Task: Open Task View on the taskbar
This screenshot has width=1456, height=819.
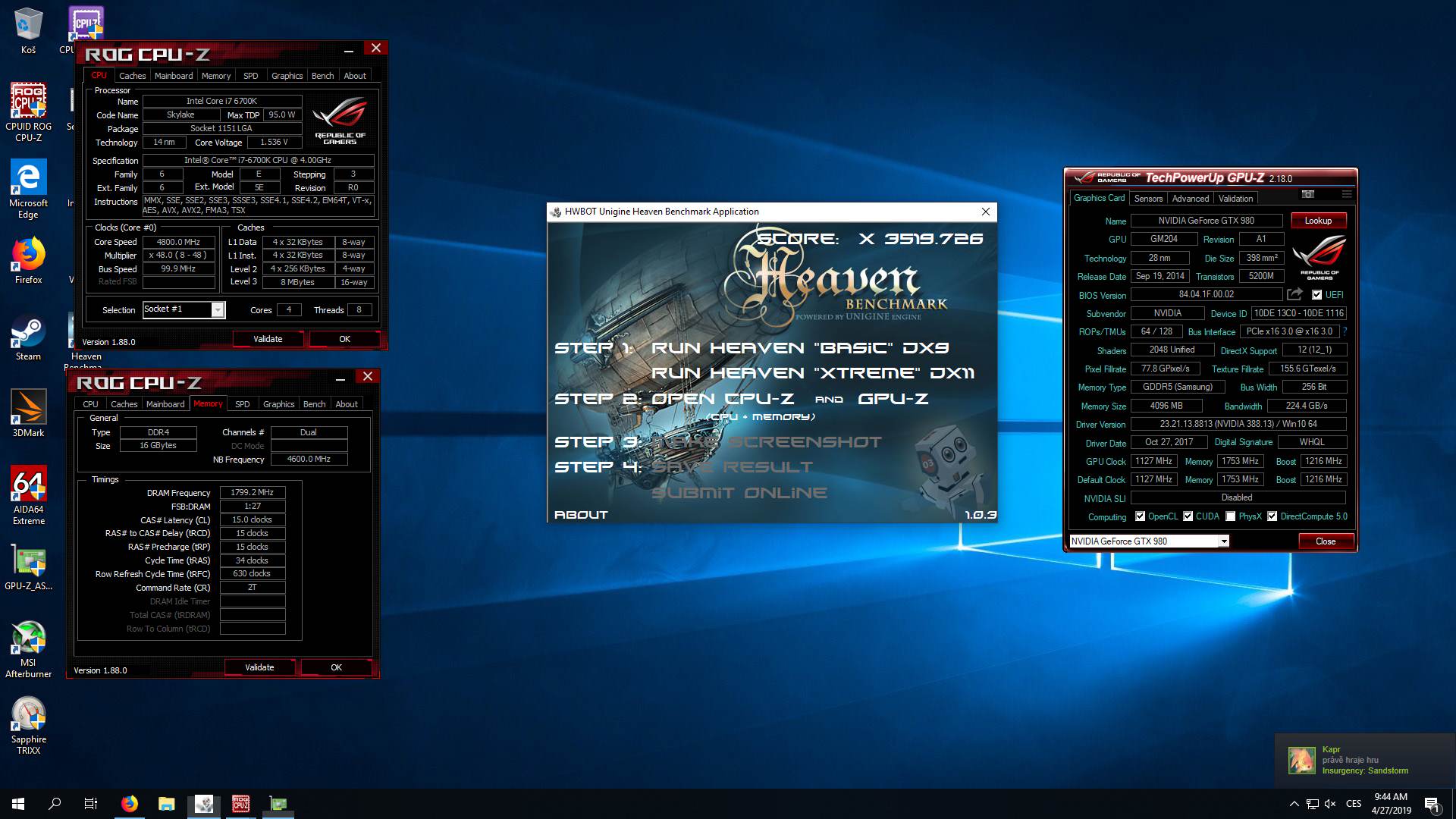Action: [91, 804]
